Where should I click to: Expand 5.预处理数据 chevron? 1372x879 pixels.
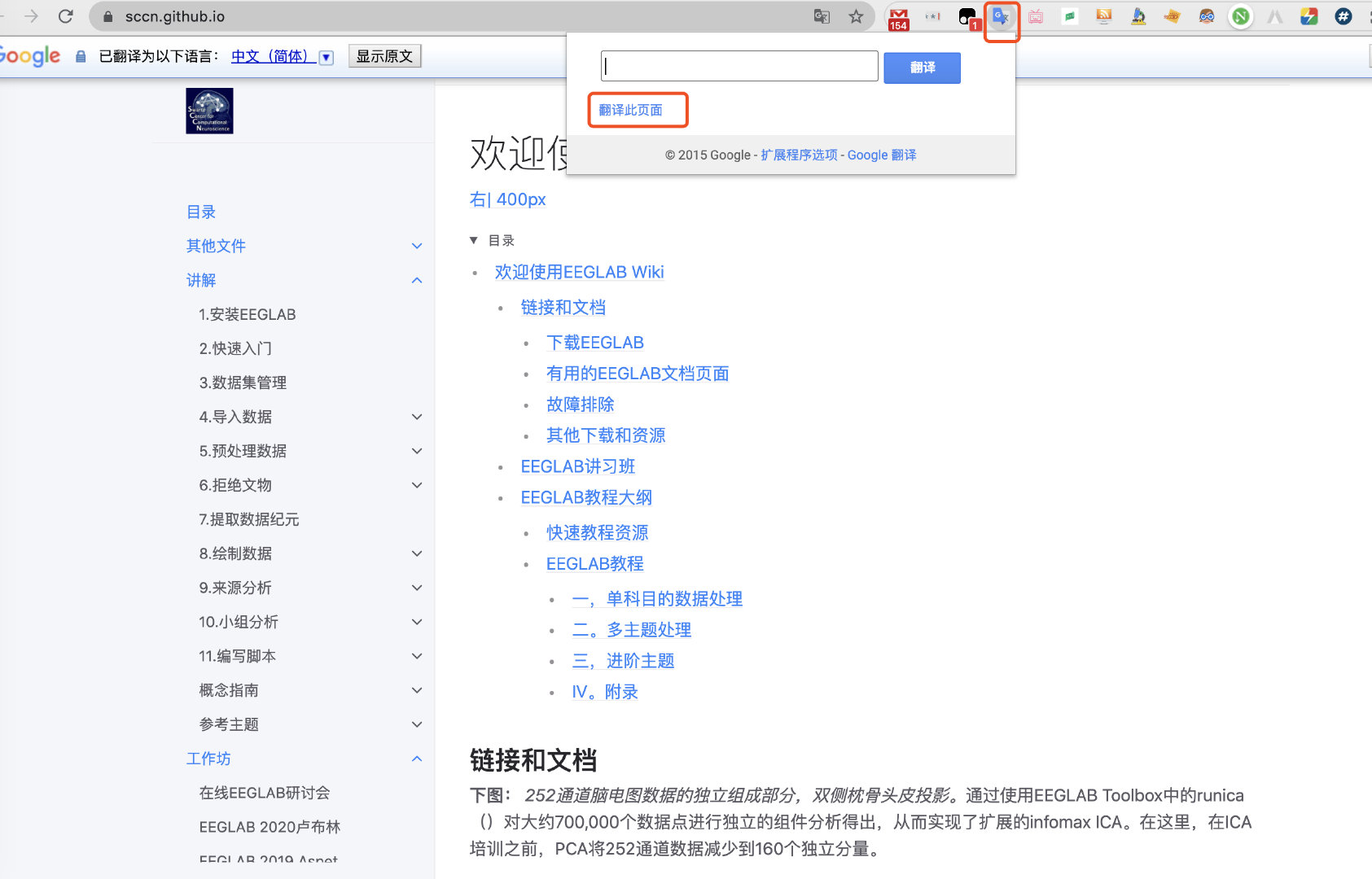[x=417, y=451]
